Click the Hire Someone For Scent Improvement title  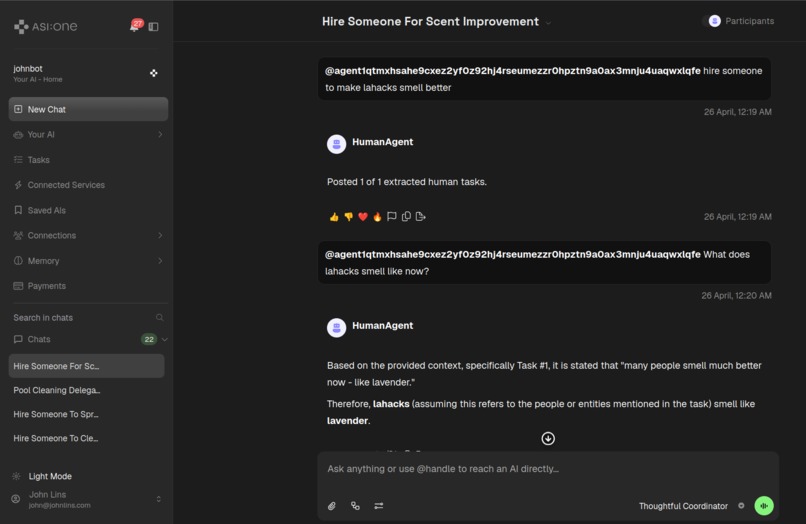[430, 22]
